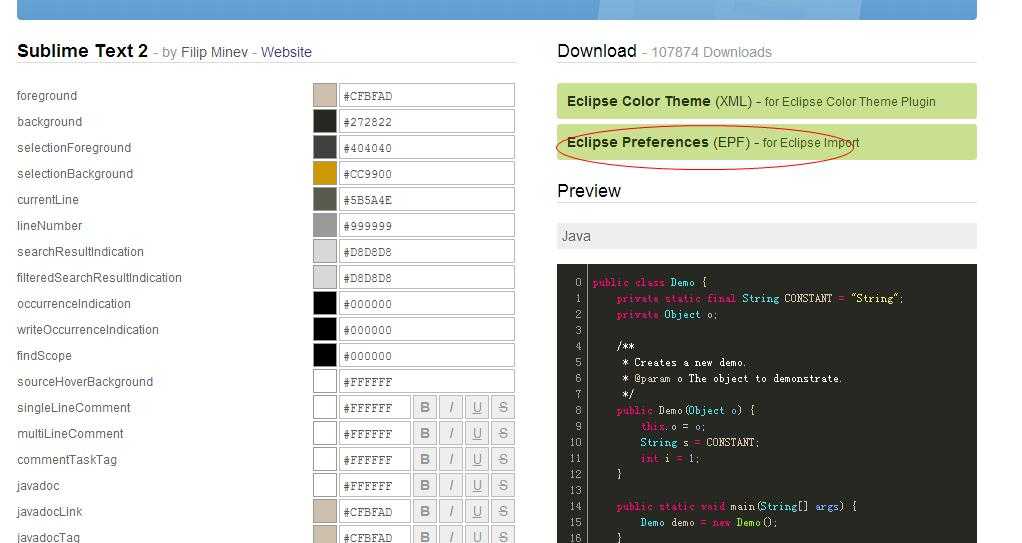Viewport: 1022px width, 543px height.
Task: Click the commentTaskTag label
Action: (67, 460)
